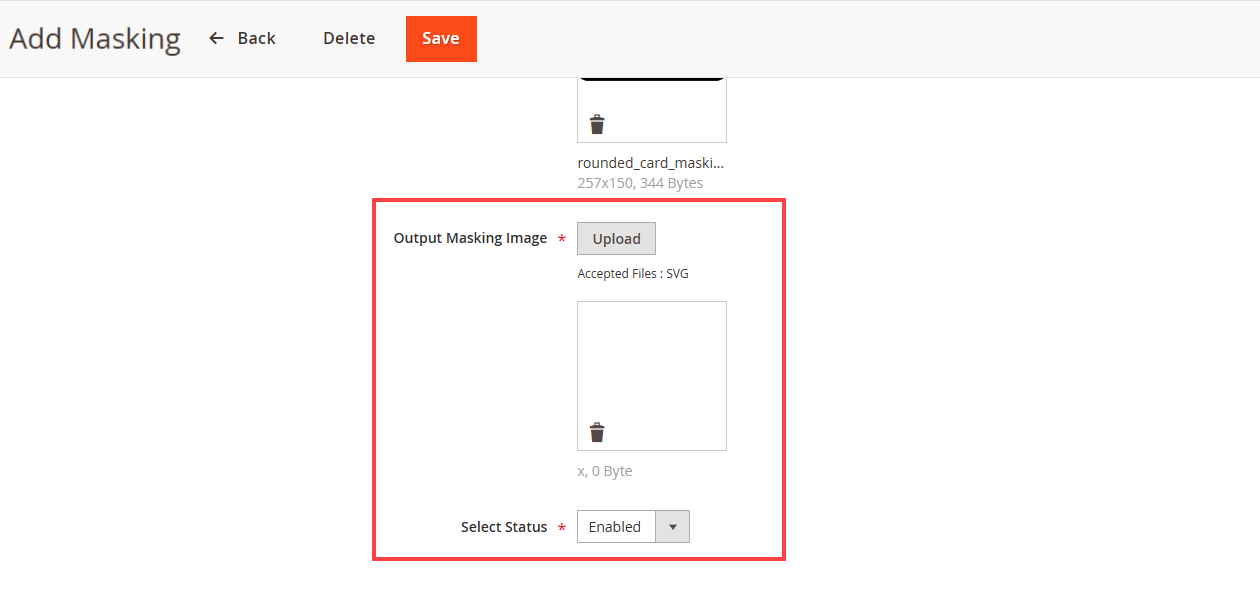Expand the Select Status dropdown arrow
The image size is (1260, 597).
tap(672, 527)
